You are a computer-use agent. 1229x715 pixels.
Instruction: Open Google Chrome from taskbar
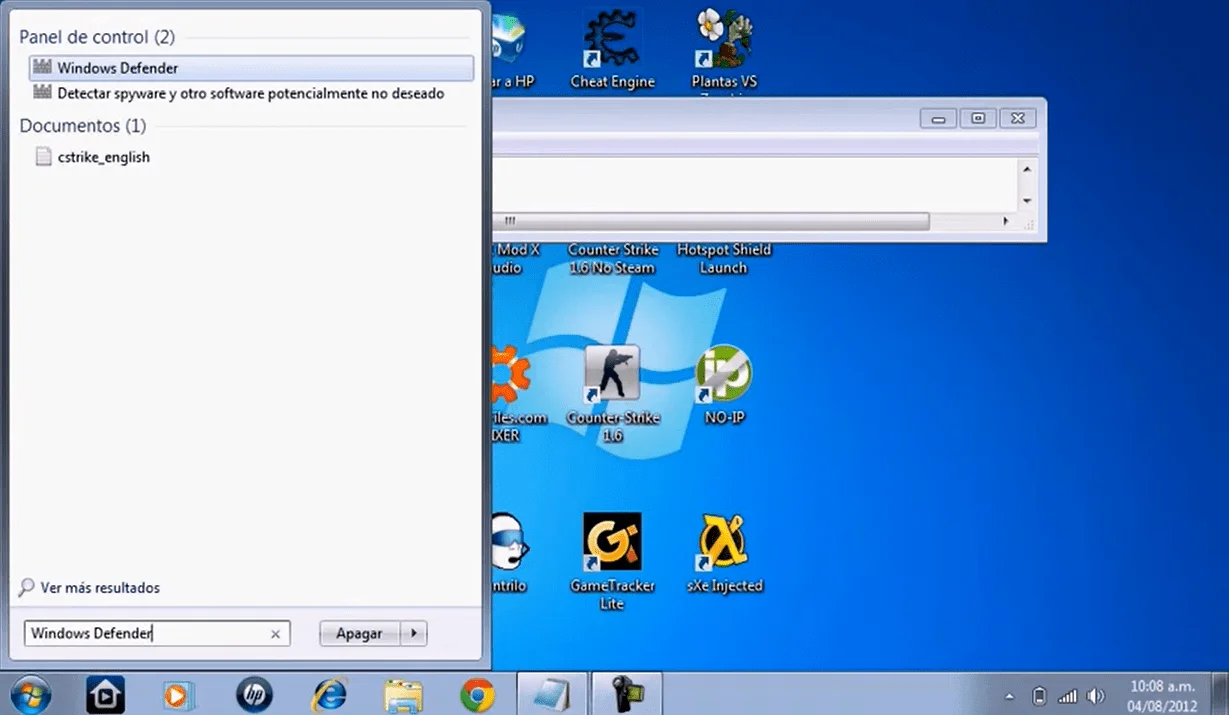(x=477, y=694)
